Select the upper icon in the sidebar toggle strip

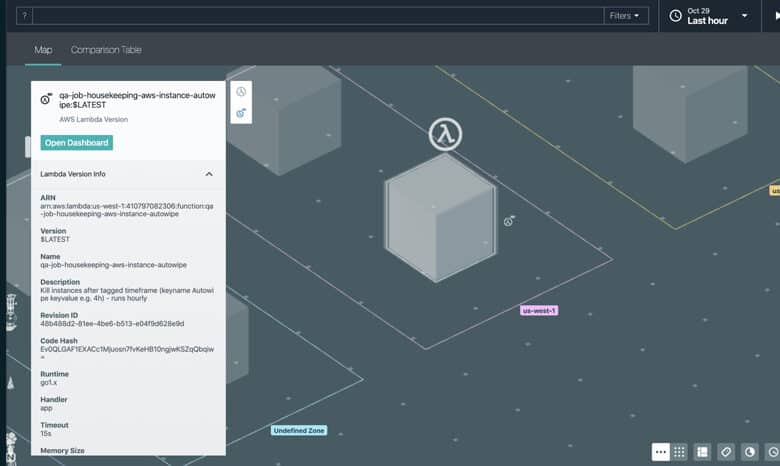tap(241, 92)
